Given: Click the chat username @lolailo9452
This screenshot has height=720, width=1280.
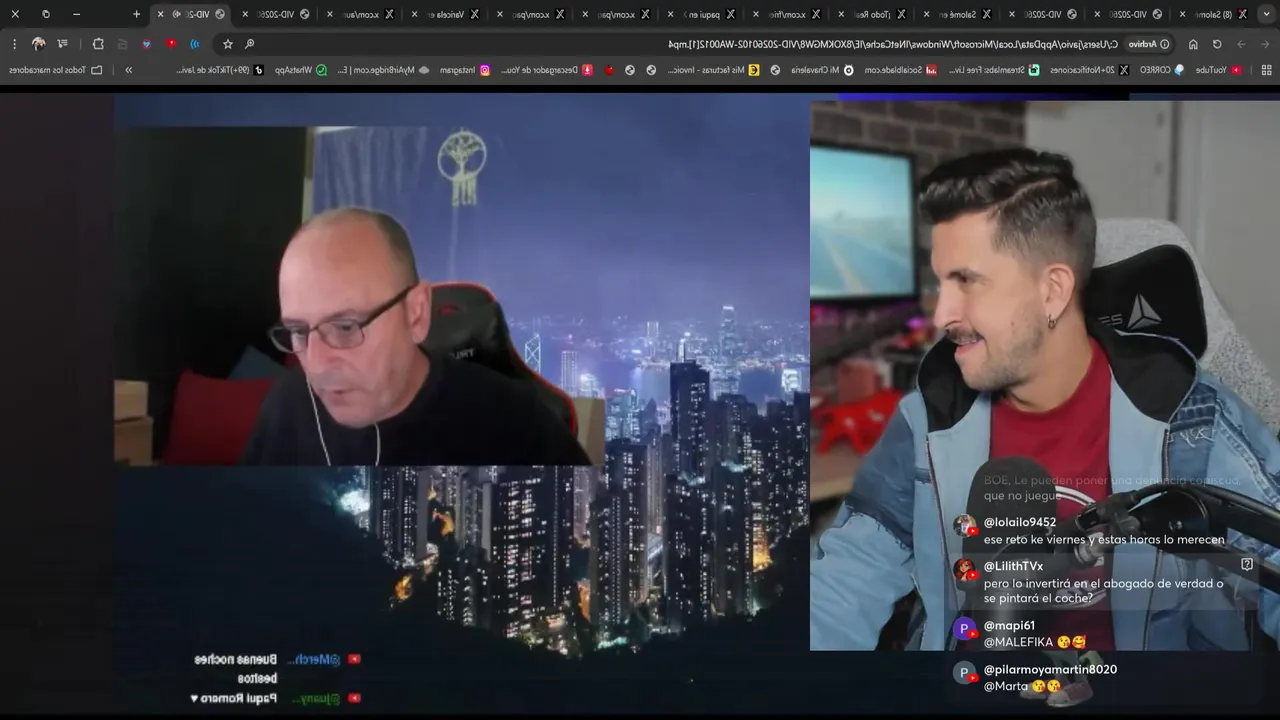Looking at the screenshot, I should (1020, 523).
